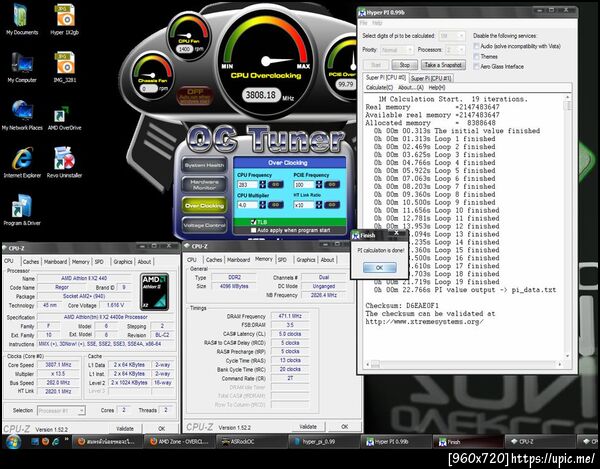Switch to SPD tab in right CPU-Z window

coord(282,260)
